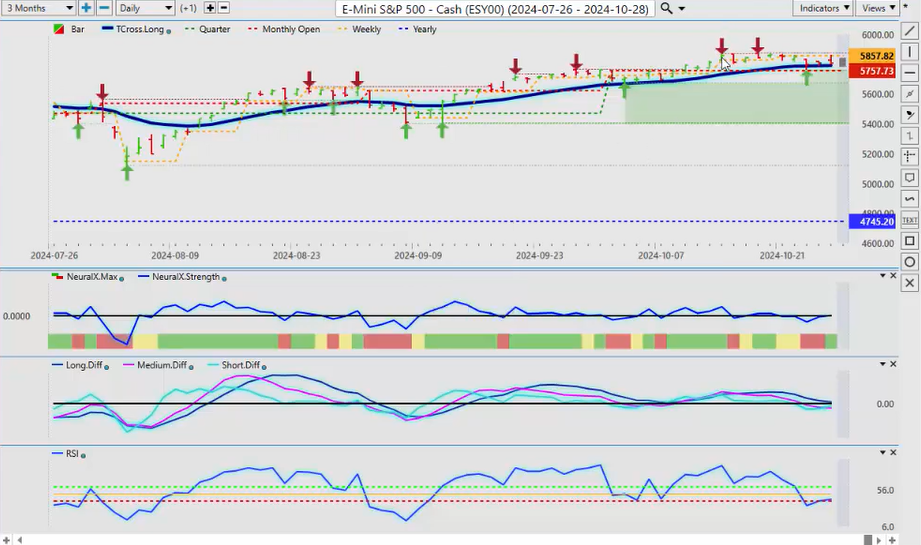Click the NeuralX.Strength legend label
921x545 pixels.
186,277
